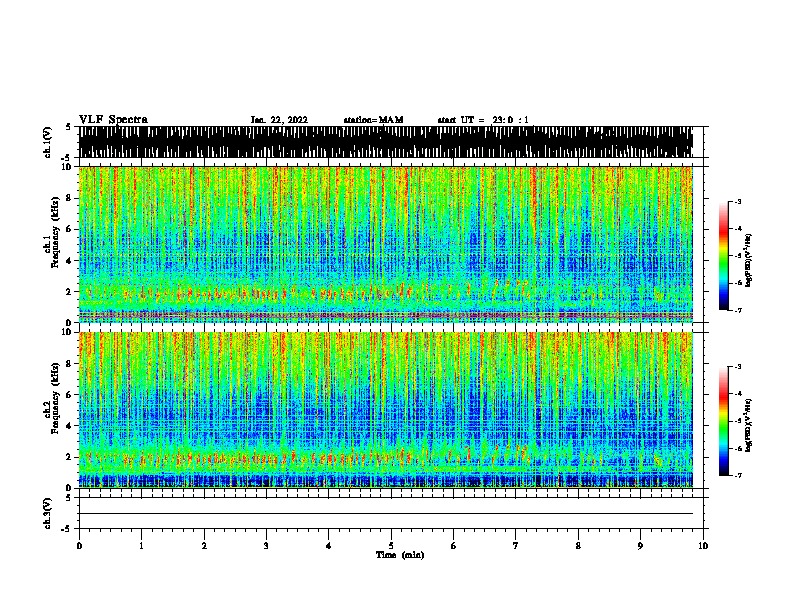This screenshot has height=612, width=792.
Task: Click the ch.3(V) axis tick label "-5"
Action: coord(68,529)
